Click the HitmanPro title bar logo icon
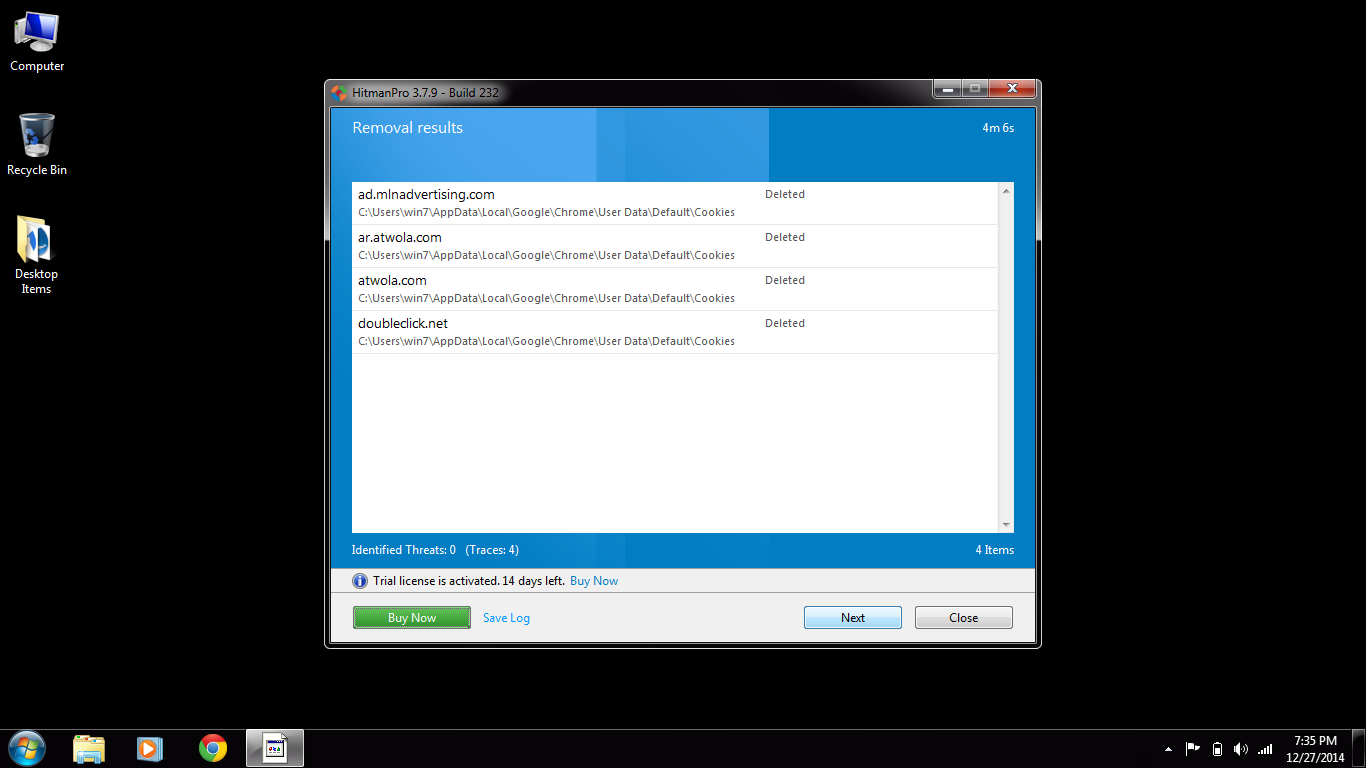1366x768 pixels. (x=340, y=92)
